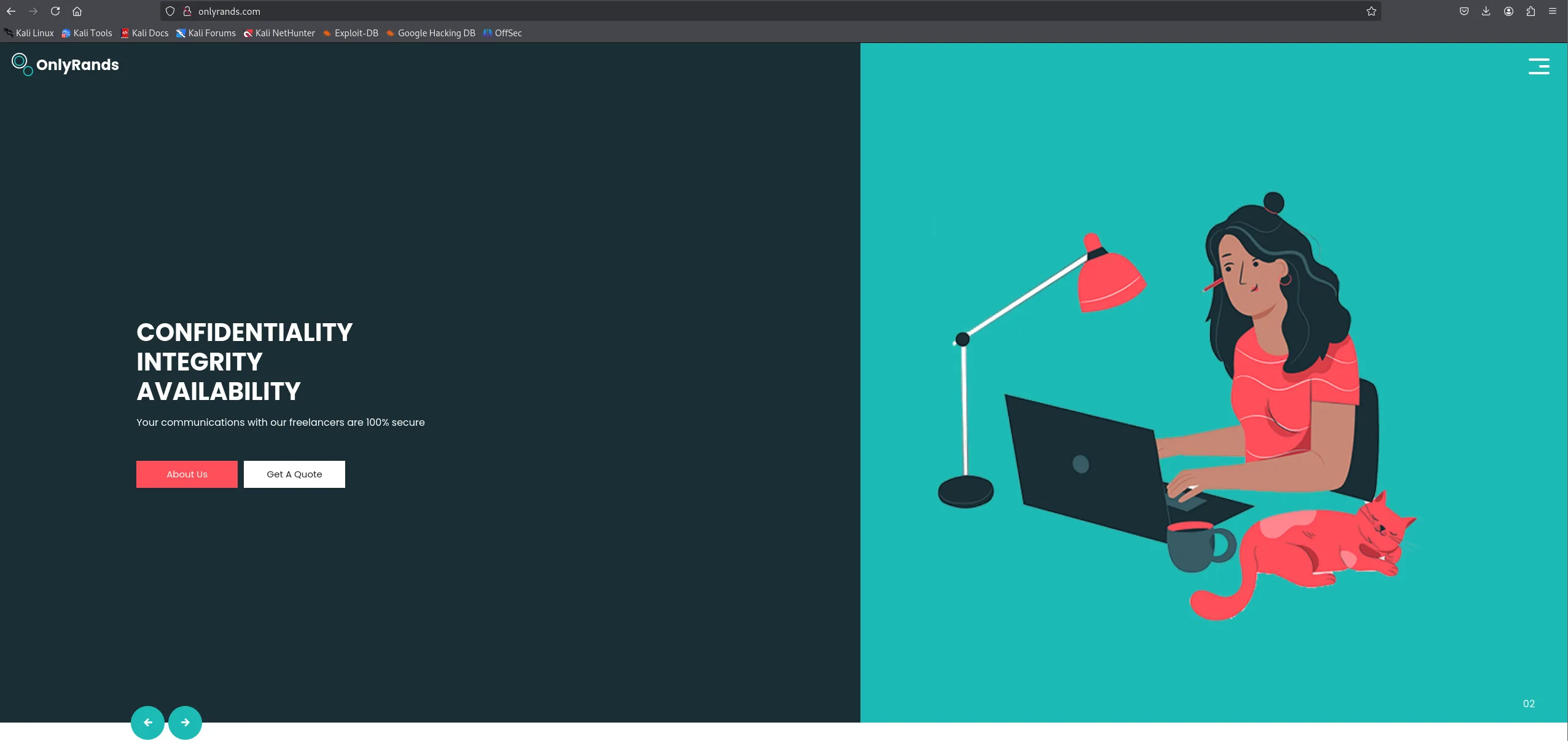Reload the onlyrands.com page

pos(55,11)
